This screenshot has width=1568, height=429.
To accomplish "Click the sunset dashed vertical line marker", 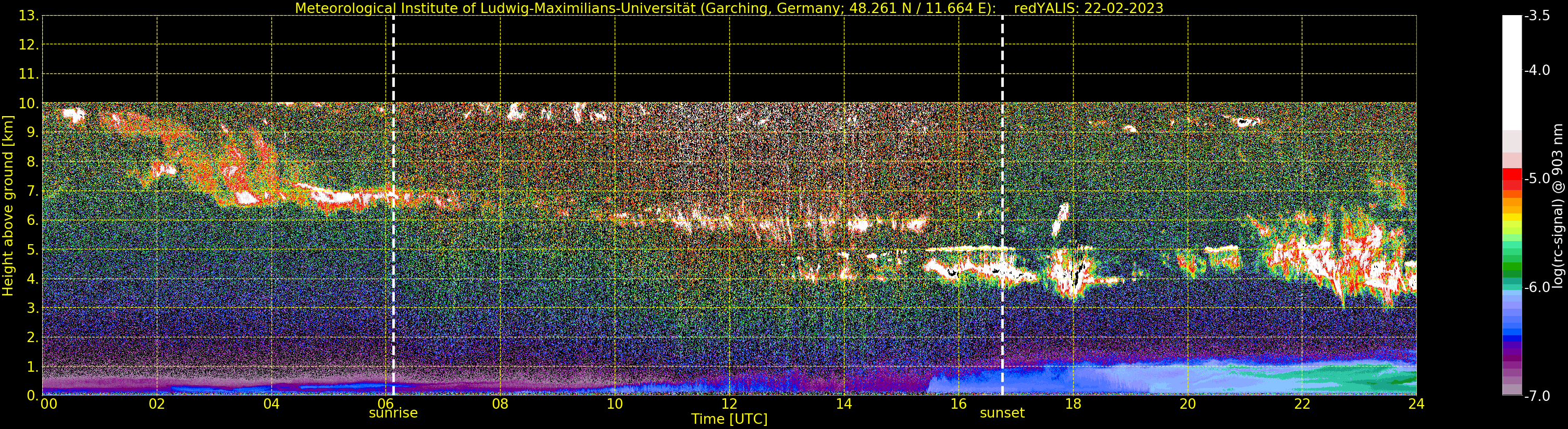I will click(1002, 205).
